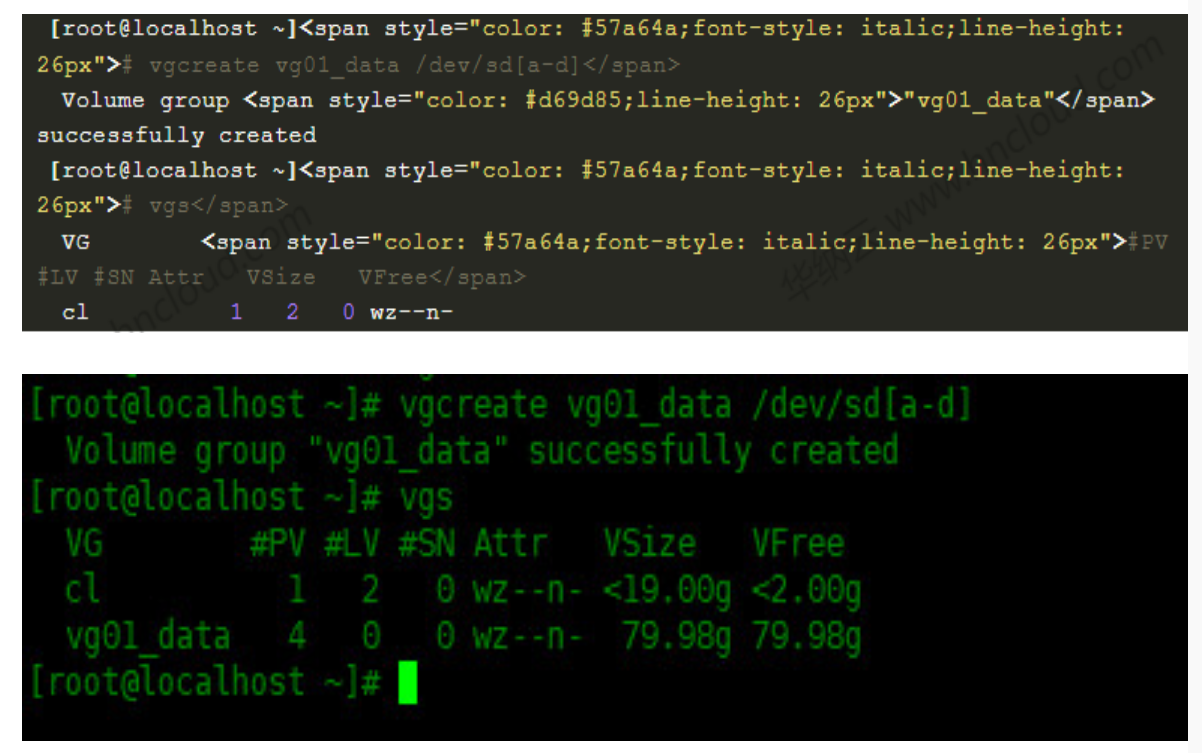Click the cl row name in green terminal
This screenshot has height=753, width=1202.
[82, 590]
